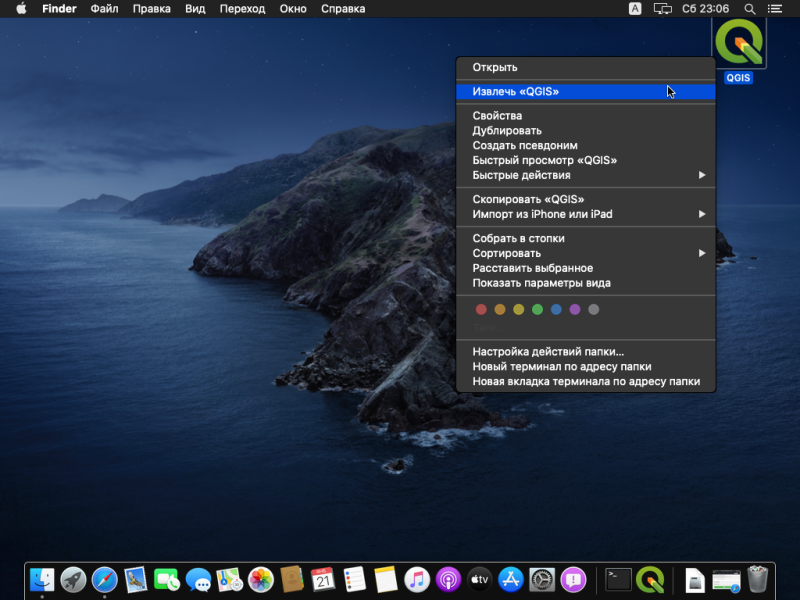
Task: Open the Файл menu
Action: click(104, 9)
